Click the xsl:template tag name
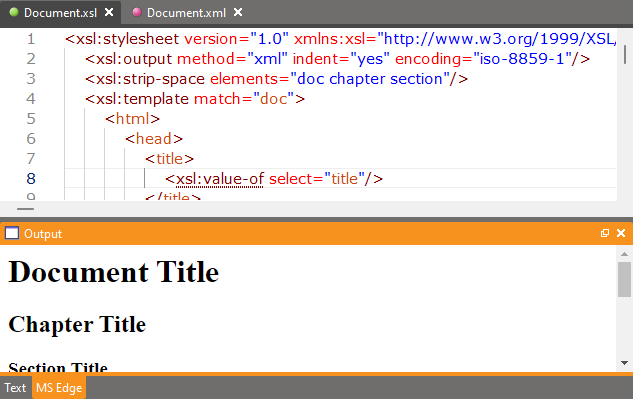Viewport: 633px width, 399px height. point(142,99)
